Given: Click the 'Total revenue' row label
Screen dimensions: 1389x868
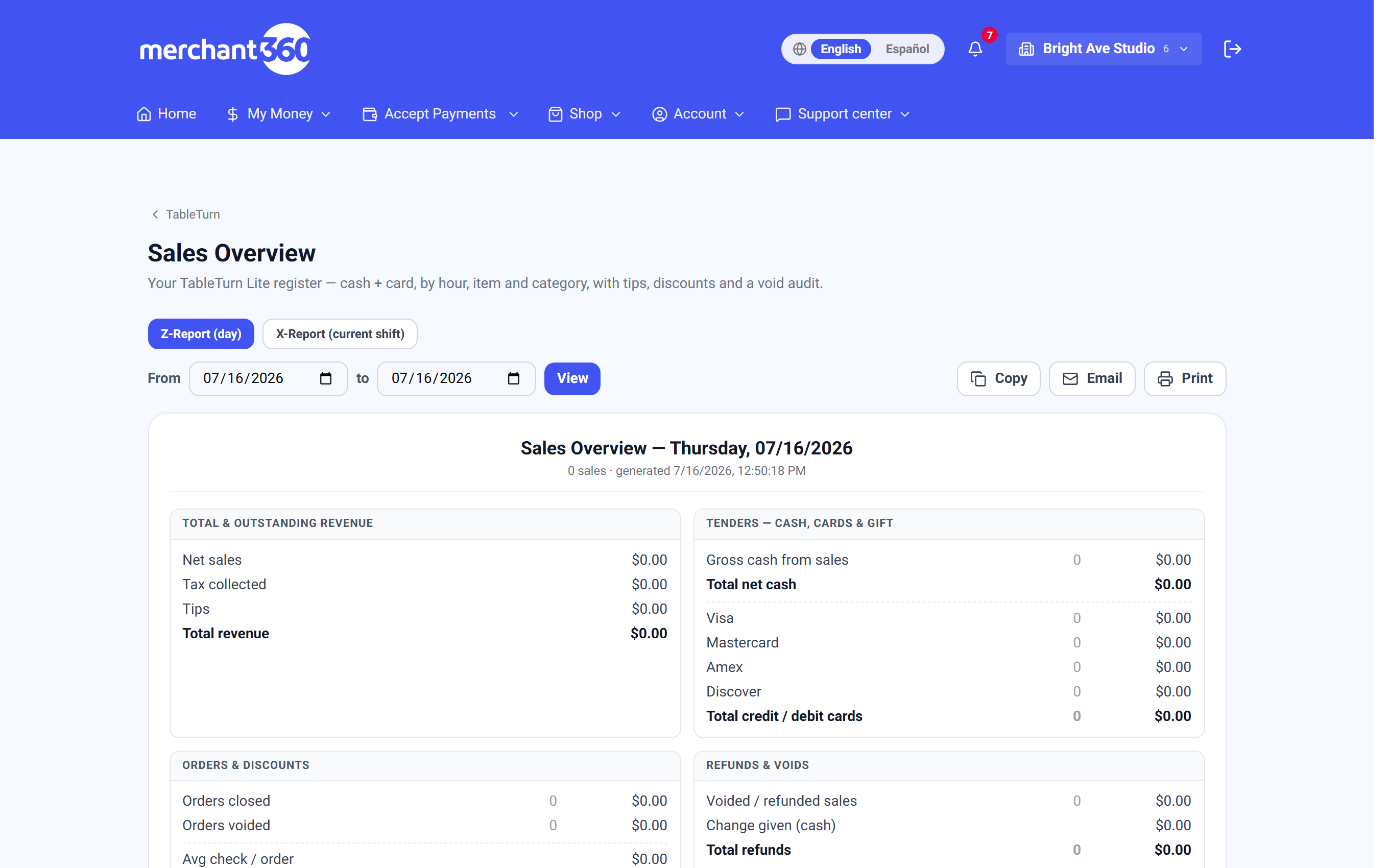Looking at the screenshot, I should 226,633.
